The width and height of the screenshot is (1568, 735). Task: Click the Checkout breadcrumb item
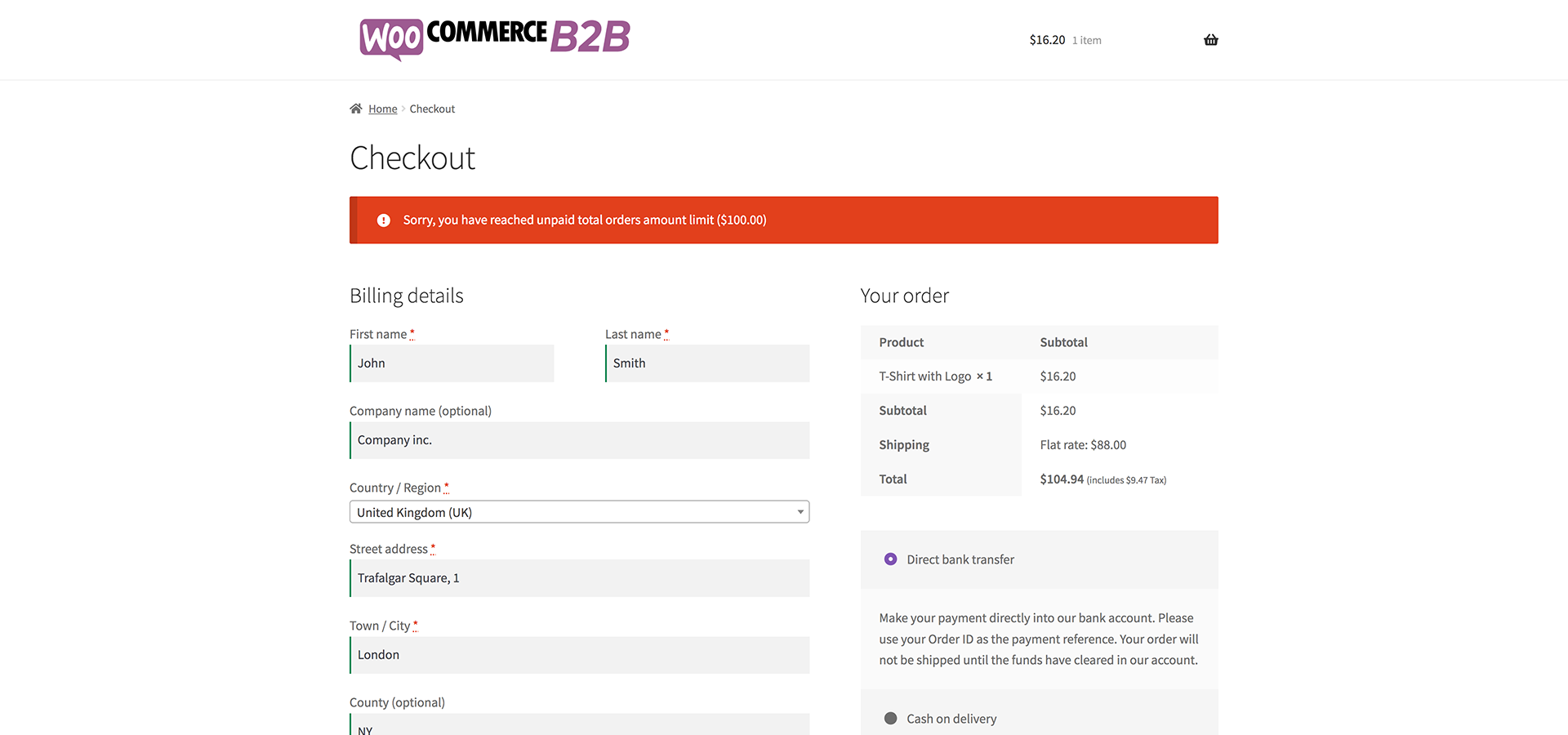[432, 109]
